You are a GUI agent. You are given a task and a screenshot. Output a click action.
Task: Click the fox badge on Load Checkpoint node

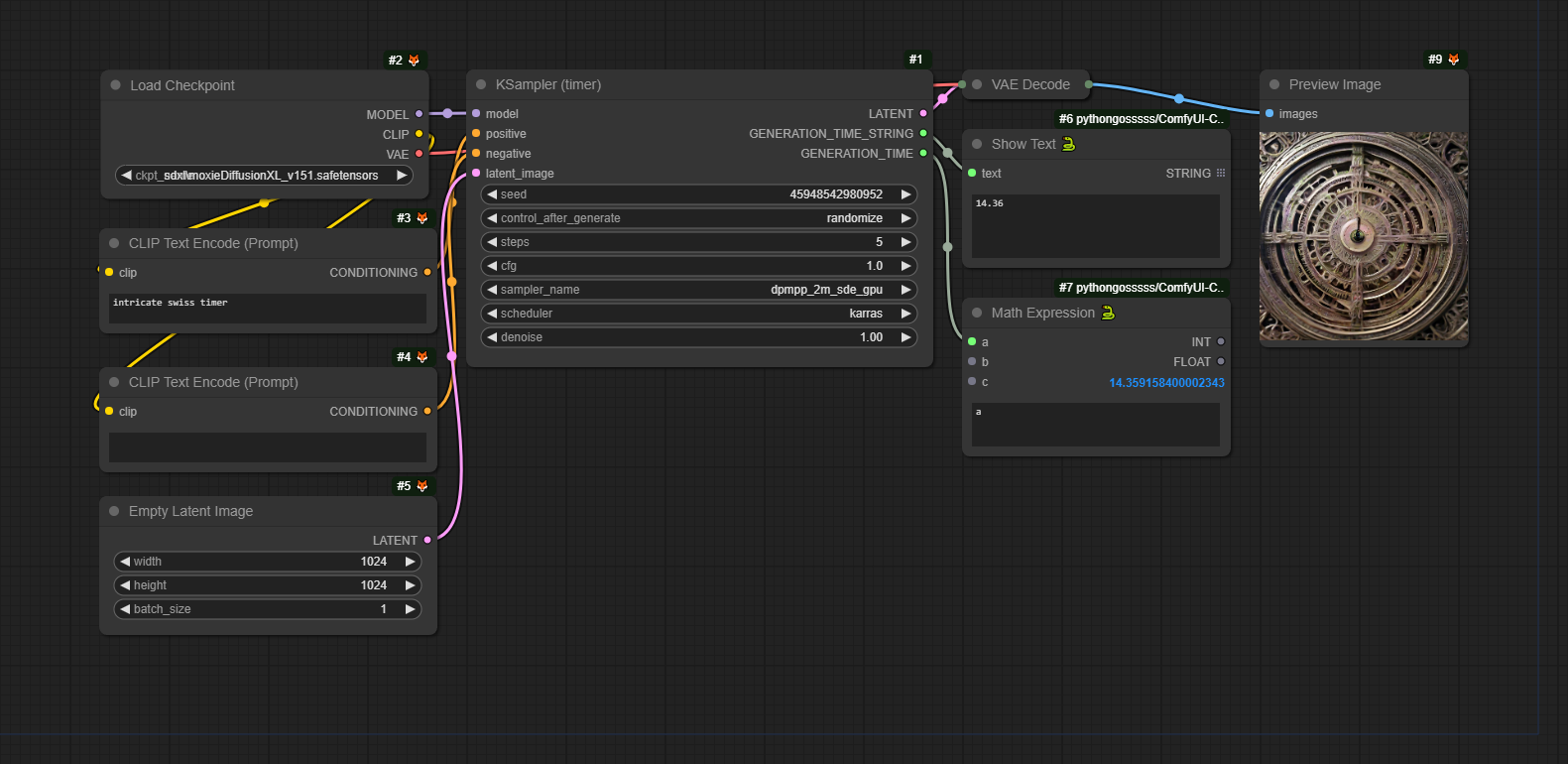[x=415, y=61]
